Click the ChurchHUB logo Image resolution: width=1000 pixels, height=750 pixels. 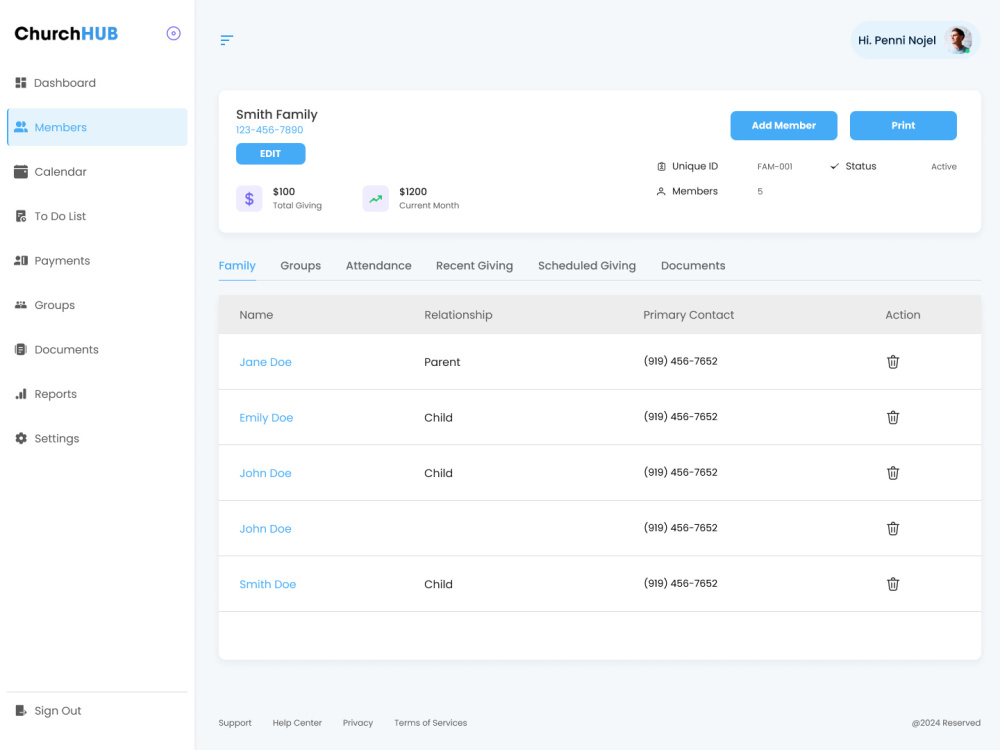click(66, 33)
